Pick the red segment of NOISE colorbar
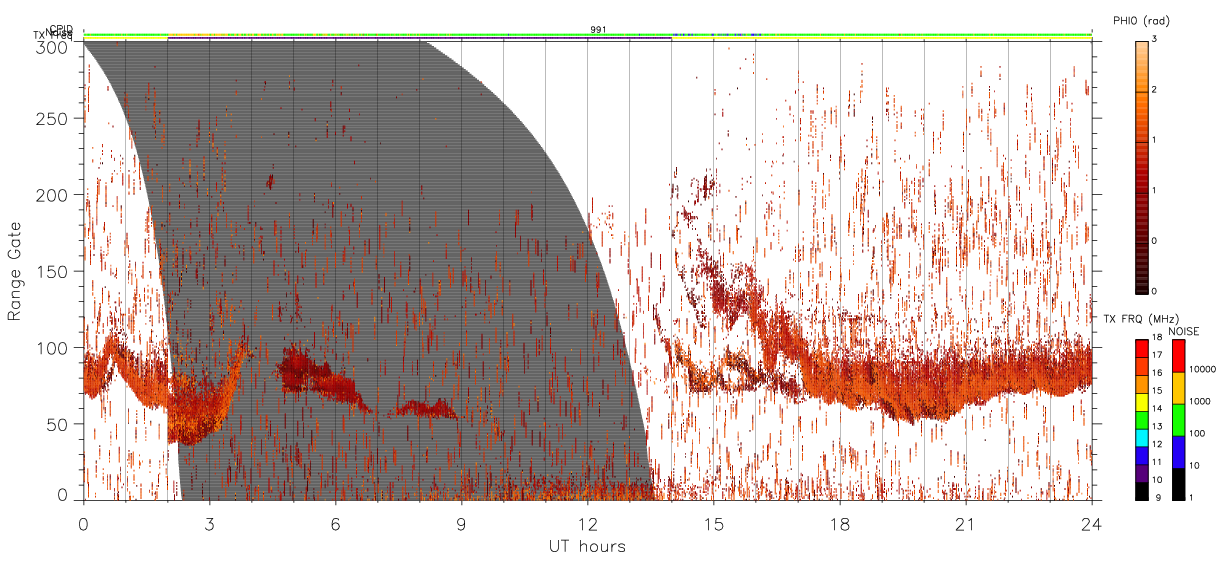This screenshot has width=1228, height=567. [1178, 356]
